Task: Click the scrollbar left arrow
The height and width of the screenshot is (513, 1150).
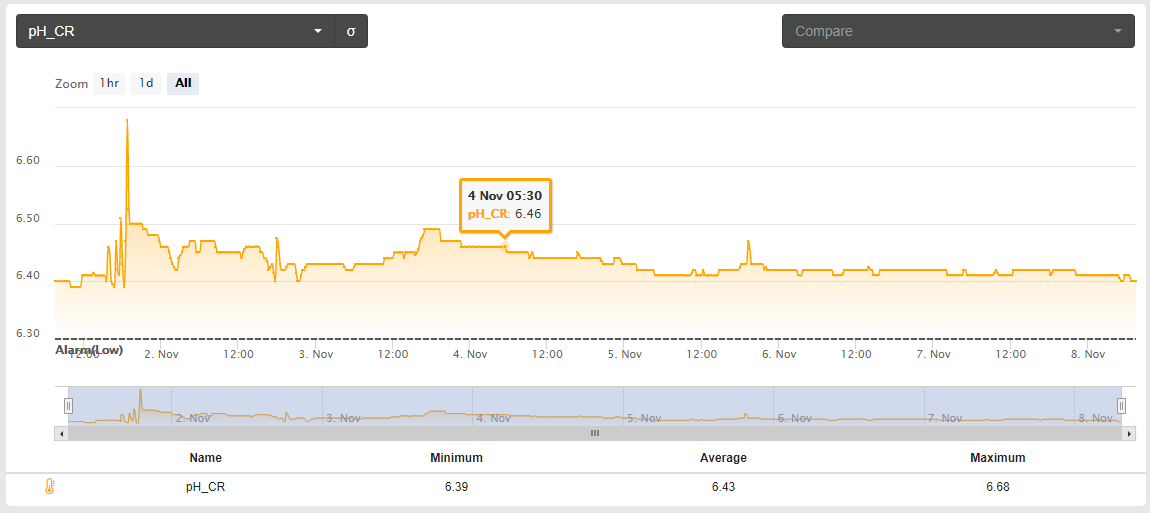Action: tap(61, 434)
